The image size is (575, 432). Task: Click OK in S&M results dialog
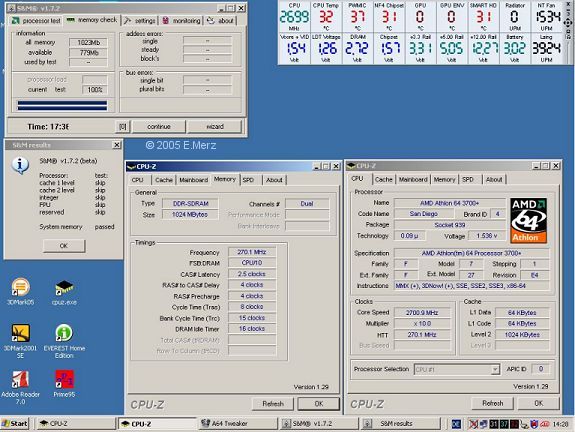64,246
